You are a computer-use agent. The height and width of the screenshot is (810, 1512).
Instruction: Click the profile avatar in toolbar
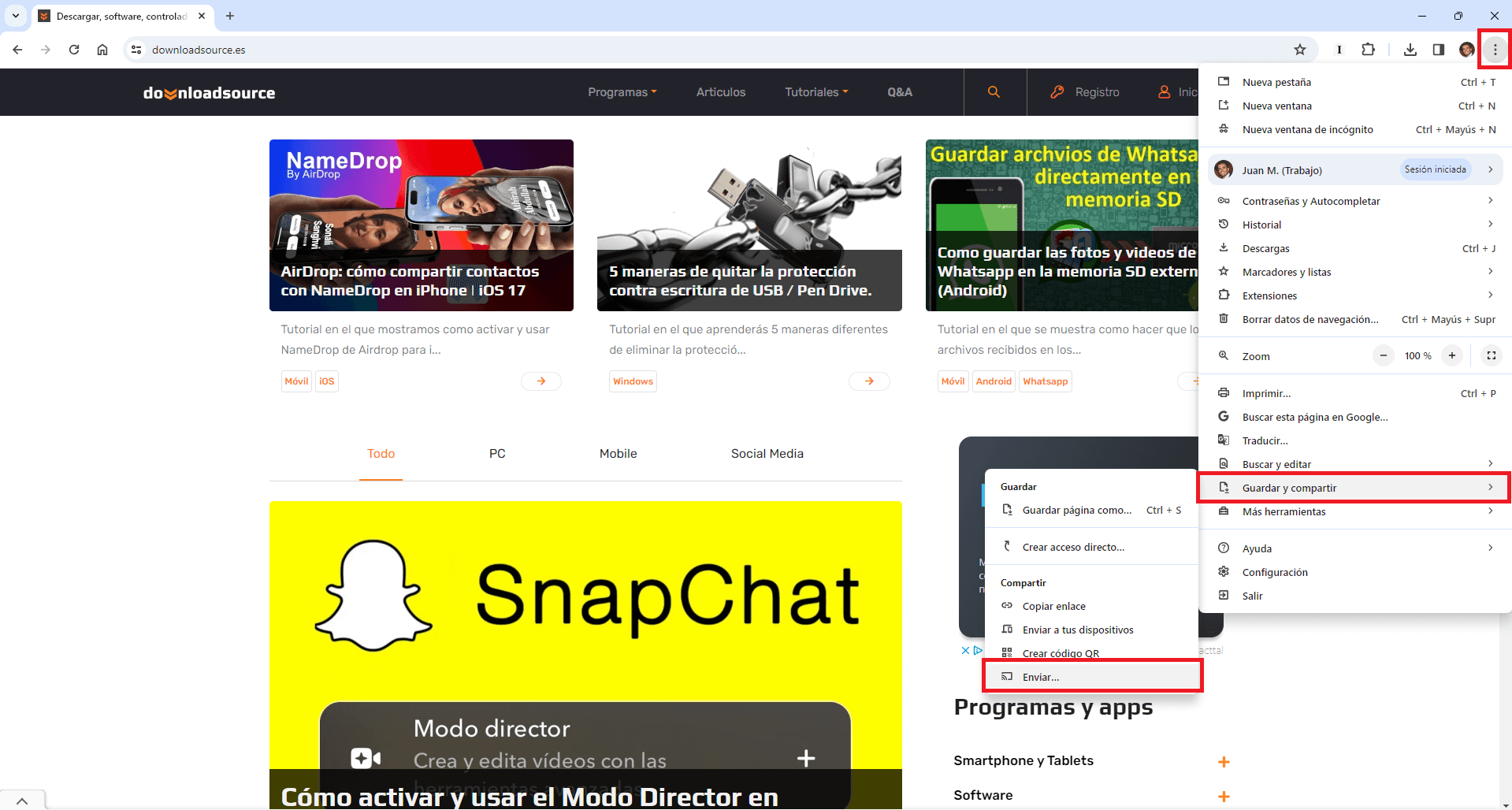tap(1466, 50)
